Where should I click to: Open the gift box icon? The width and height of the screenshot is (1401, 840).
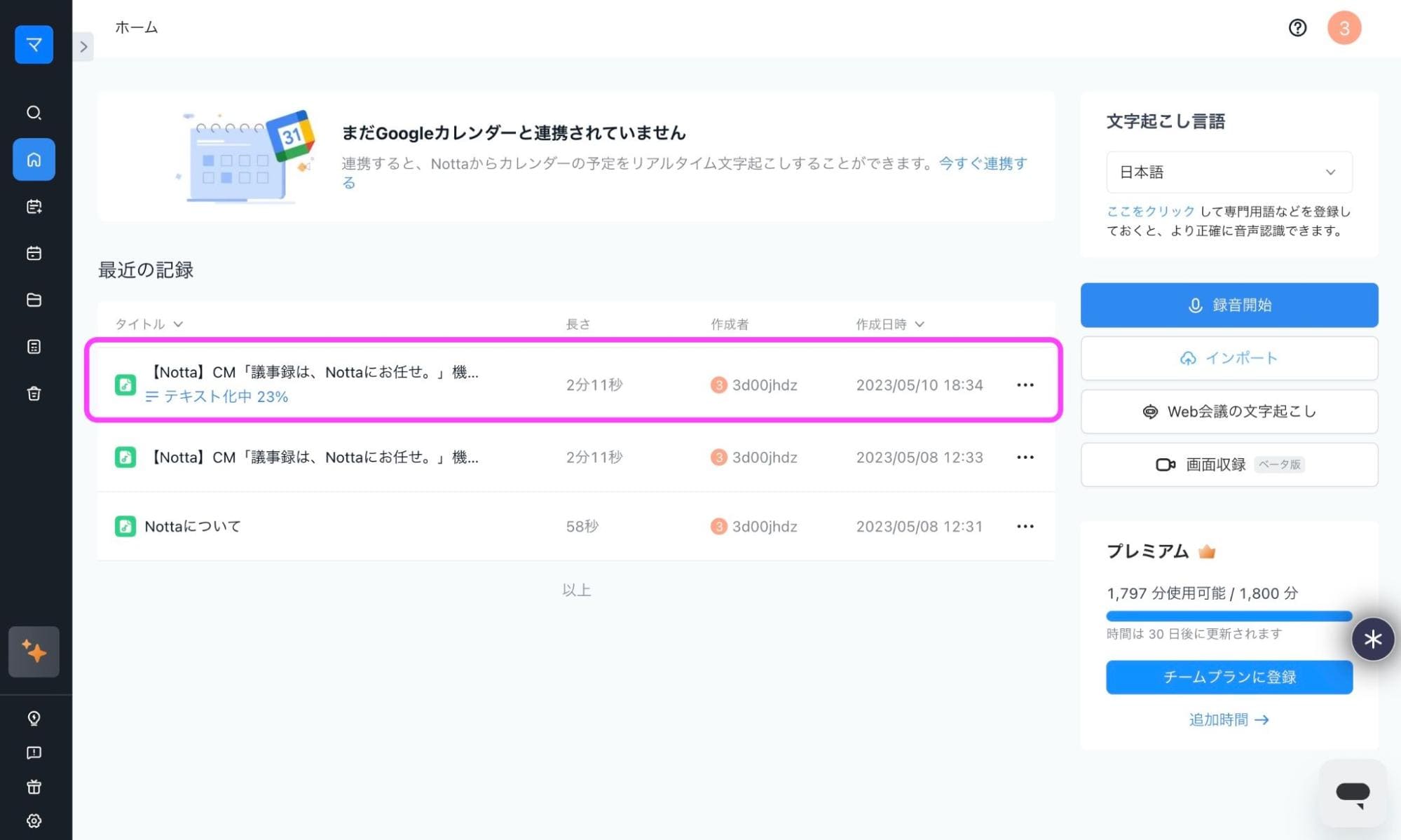tap(34, 787)
